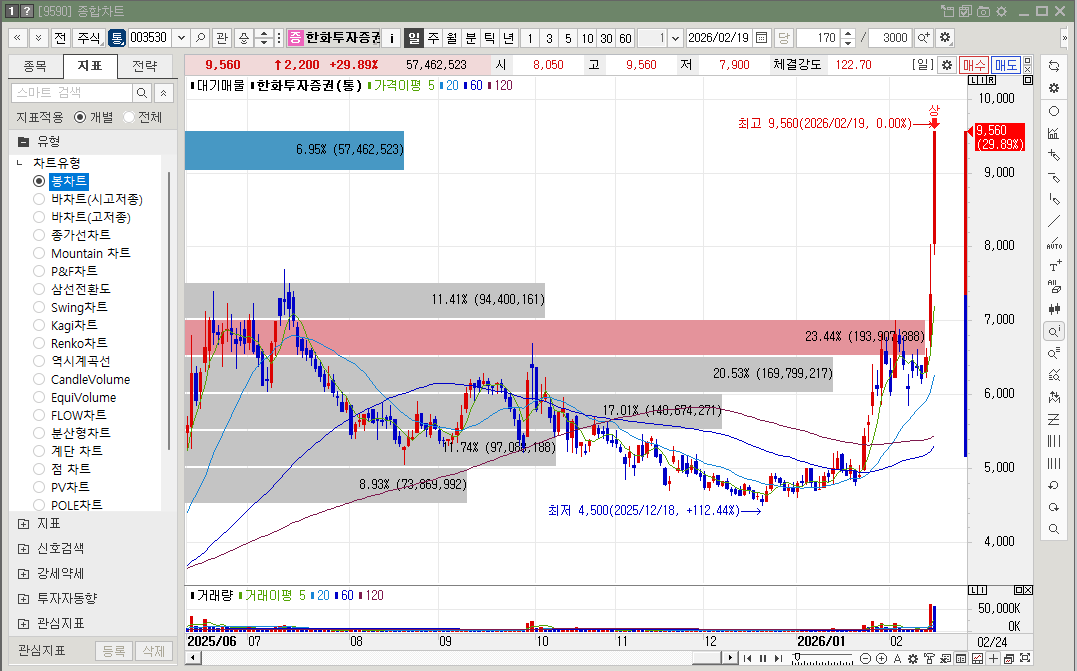Select the text (T+) annotation tool
The width and height of the screenshot is (1077, 671).
coord(1054,265)
